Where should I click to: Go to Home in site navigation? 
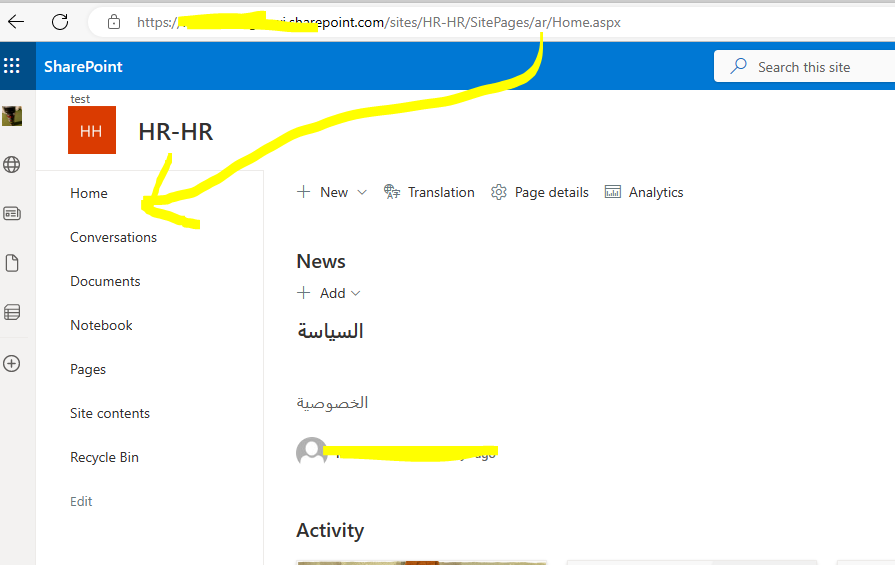click(89, 193)
